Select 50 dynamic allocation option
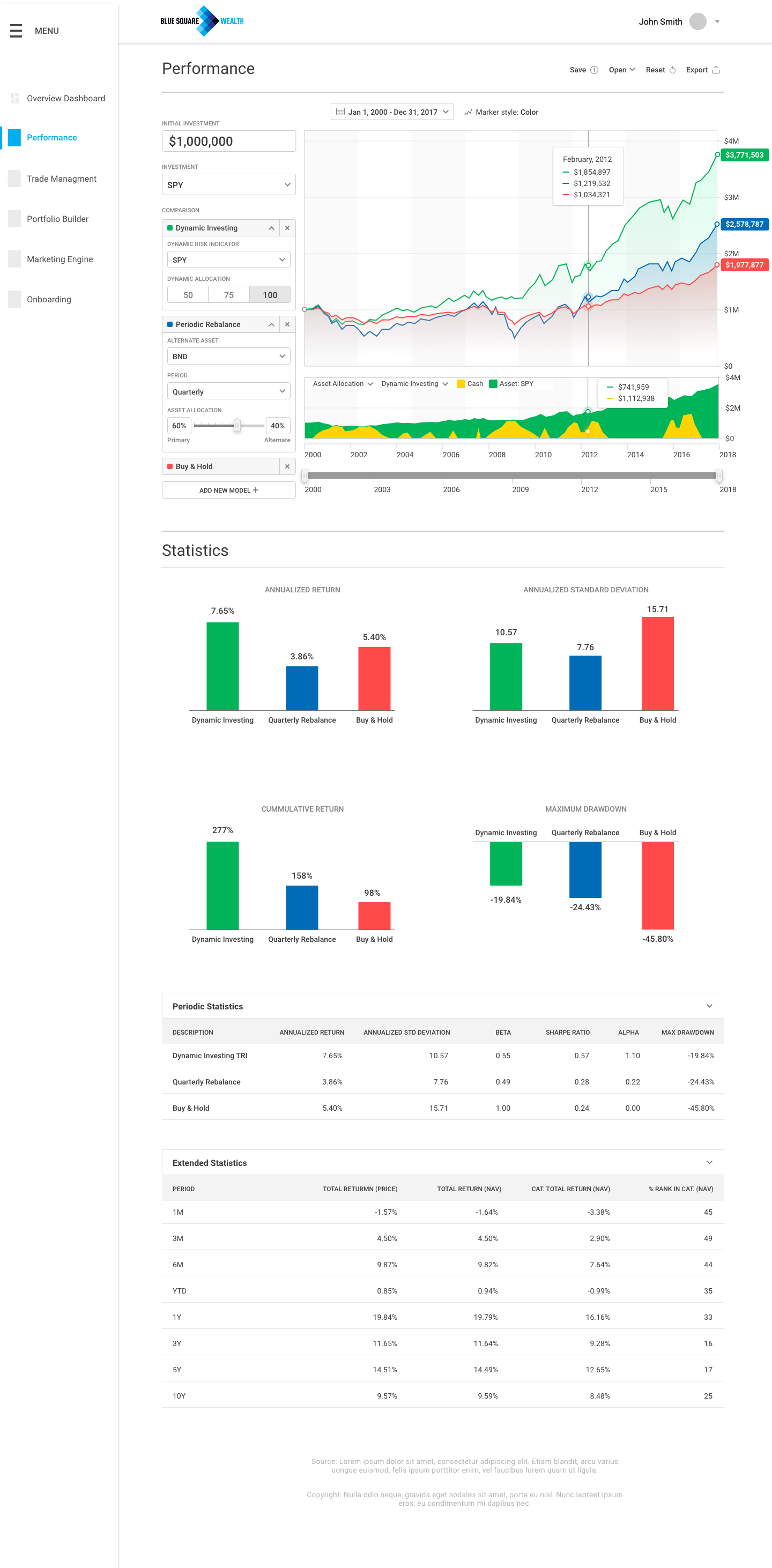 188,295
